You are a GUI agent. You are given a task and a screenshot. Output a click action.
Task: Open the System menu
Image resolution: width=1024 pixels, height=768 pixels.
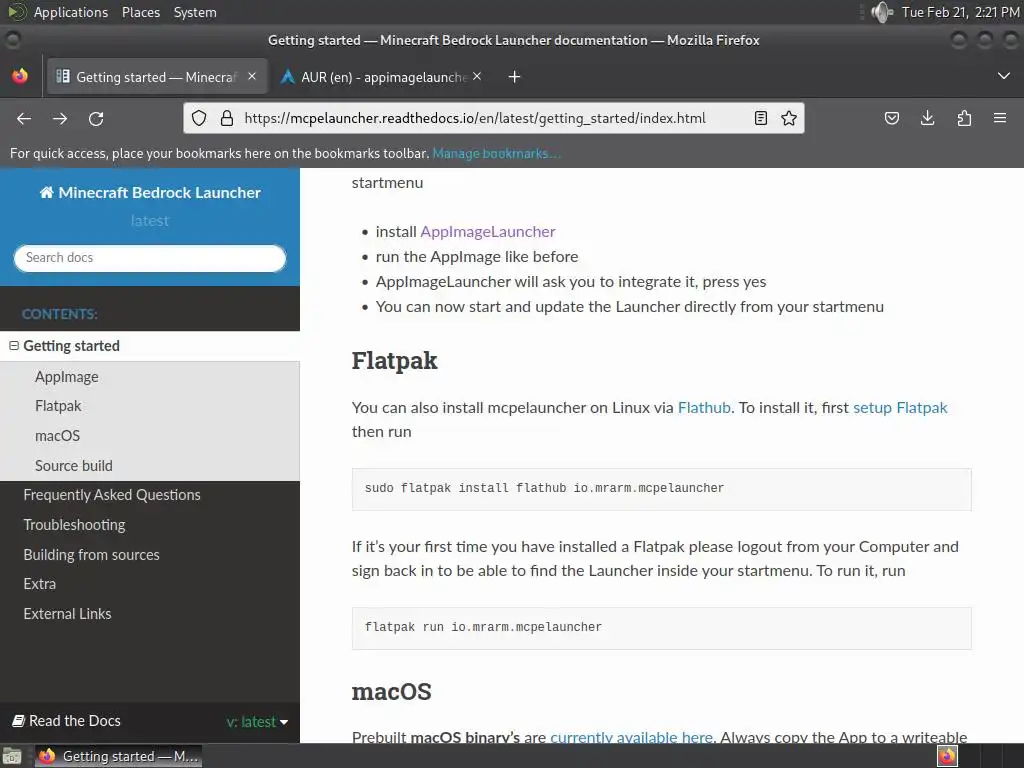click(x=195, y=12)
